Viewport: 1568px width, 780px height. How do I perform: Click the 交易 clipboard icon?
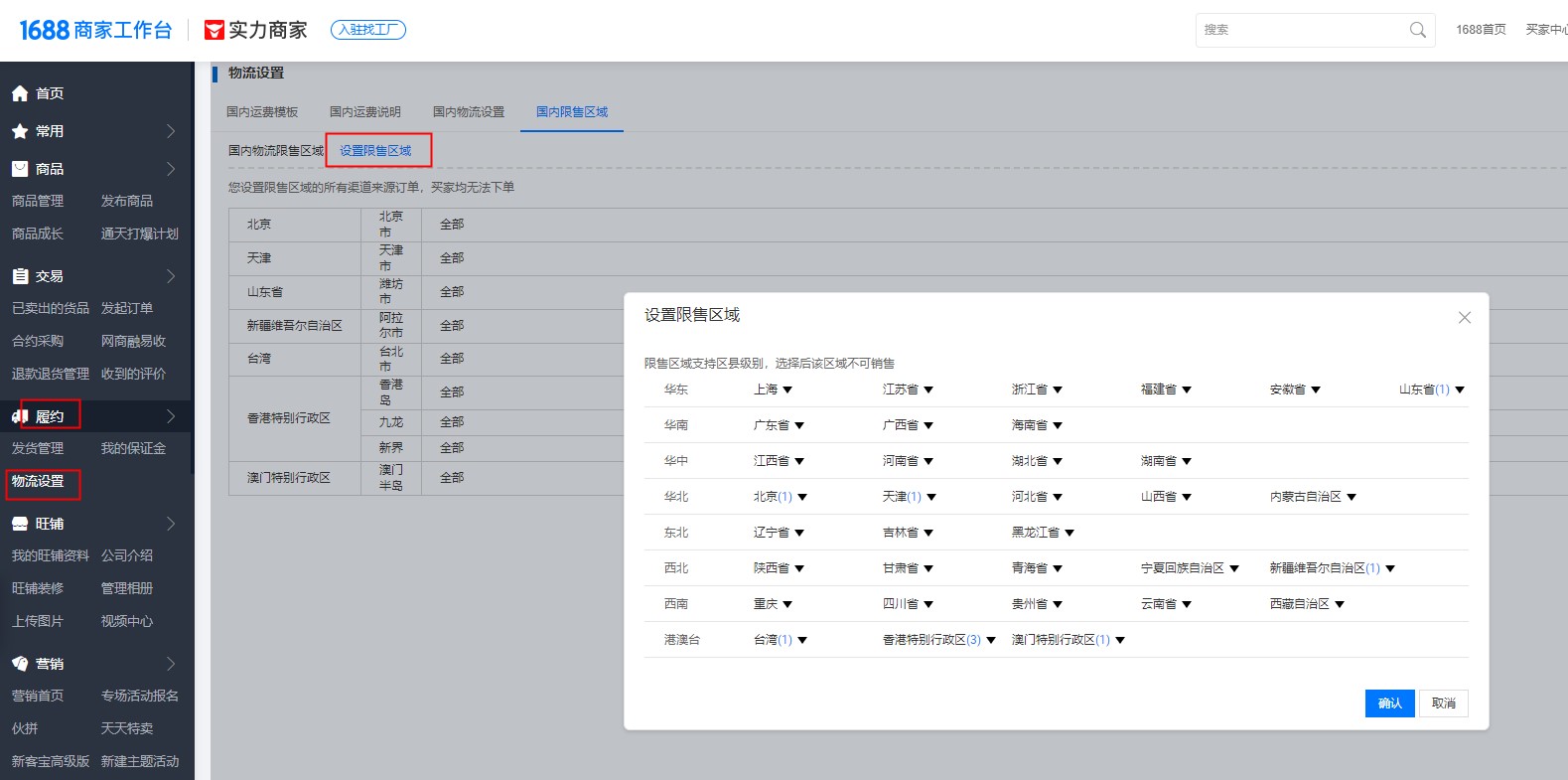point(20,276)
